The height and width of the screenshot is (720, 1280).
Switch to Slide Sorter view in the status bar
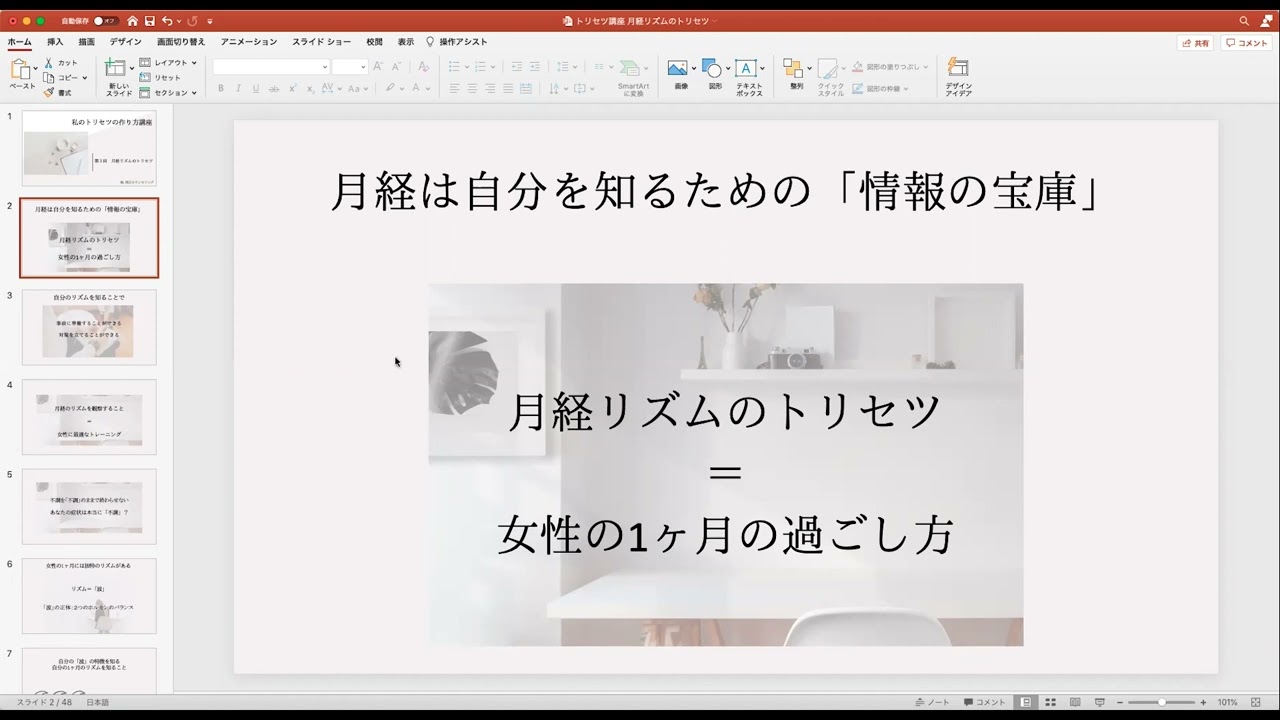pos(1050,702)
